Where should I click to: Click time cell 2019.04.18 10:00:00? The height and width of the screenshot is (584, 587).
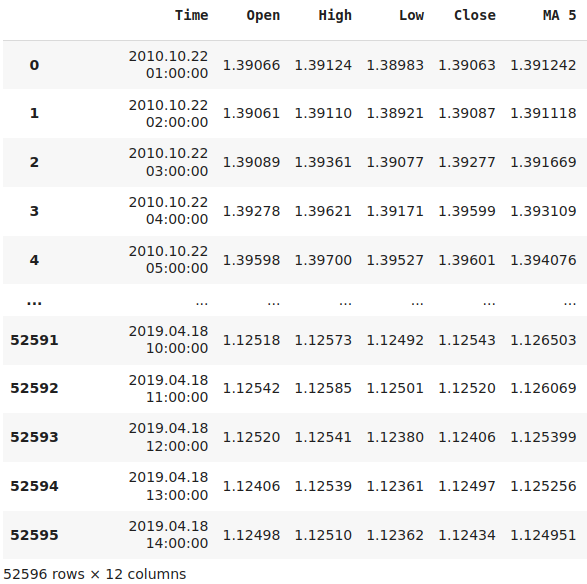pyautogui.click(x=168, y=340)
